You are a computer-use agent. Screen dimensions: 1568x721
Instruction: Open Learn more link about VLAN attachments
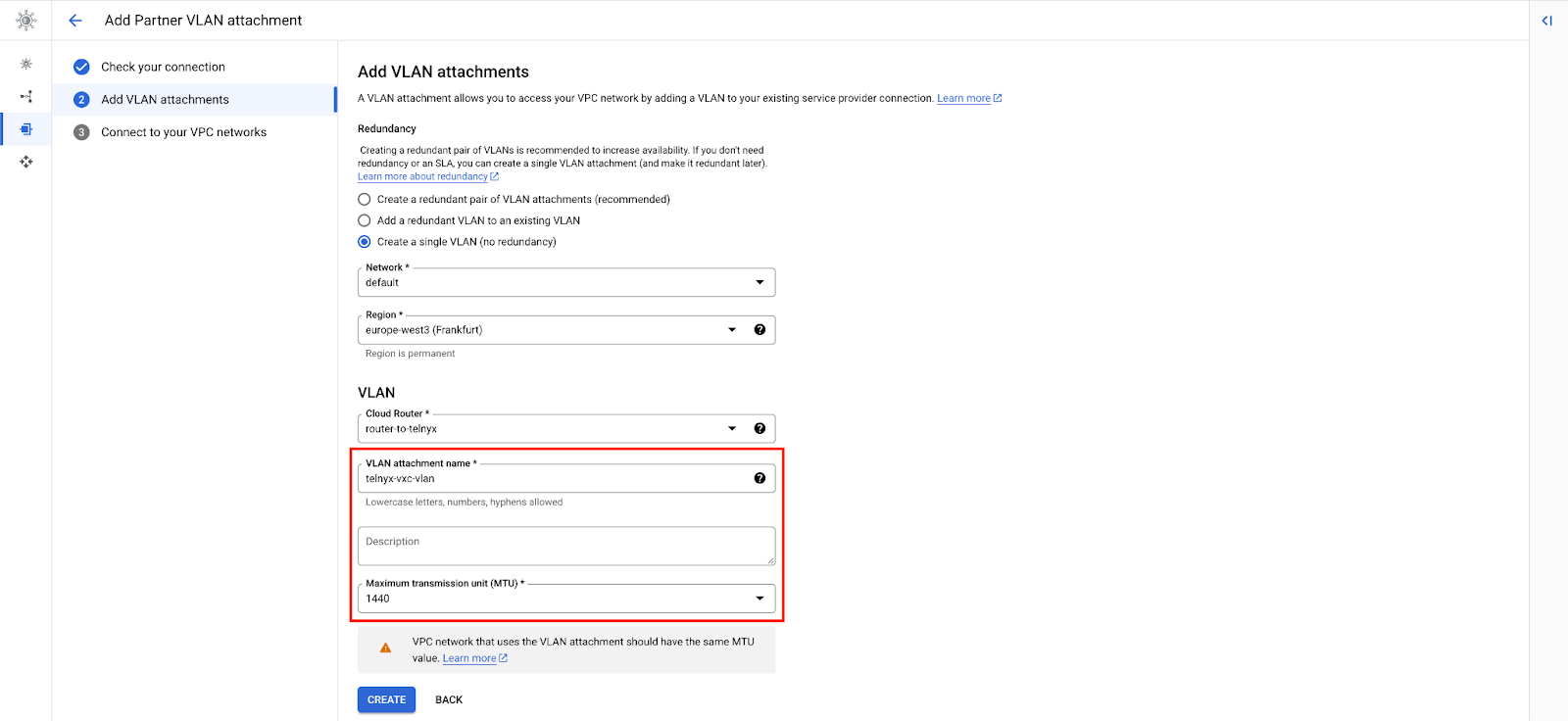coord(969,98)
